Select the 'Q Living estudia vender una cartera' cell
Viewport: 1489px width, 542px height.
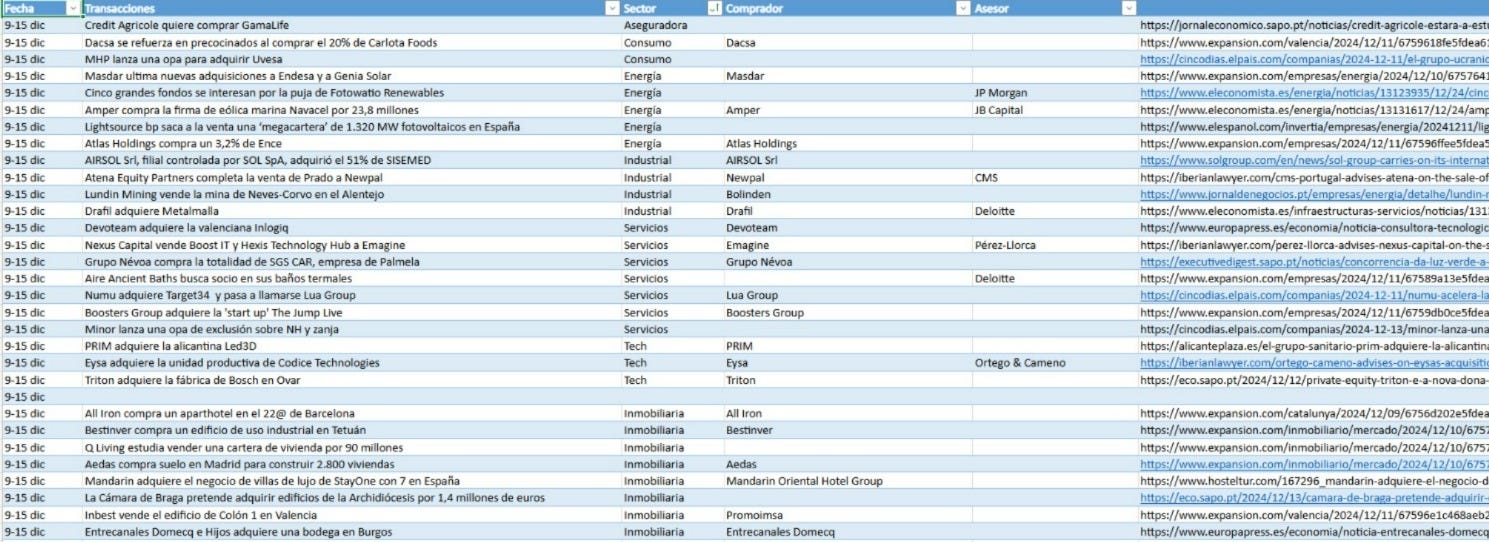[x=351, y=447]
